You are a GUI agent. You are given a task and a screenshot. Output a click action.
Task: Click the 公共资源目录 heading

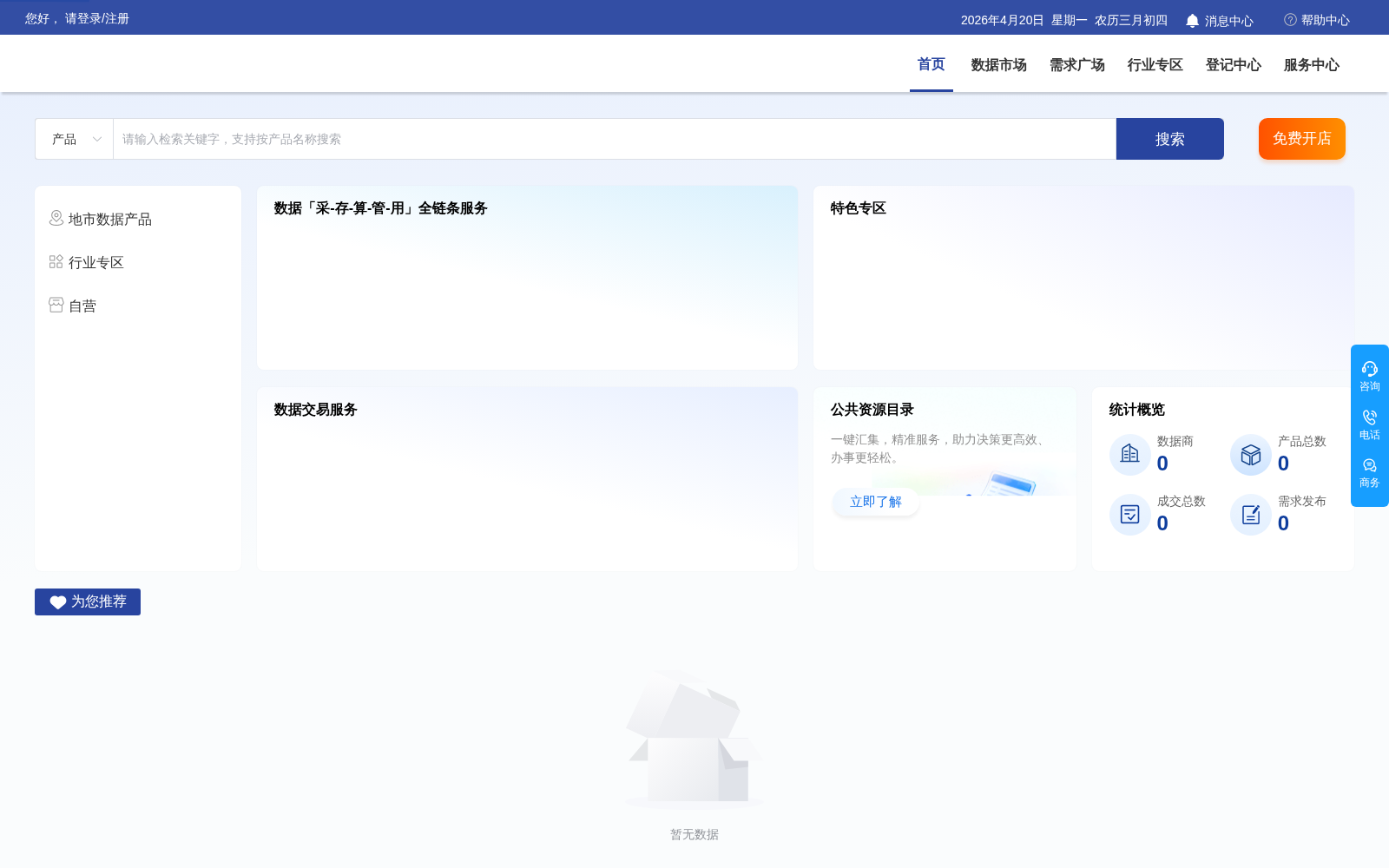point(872,410)
